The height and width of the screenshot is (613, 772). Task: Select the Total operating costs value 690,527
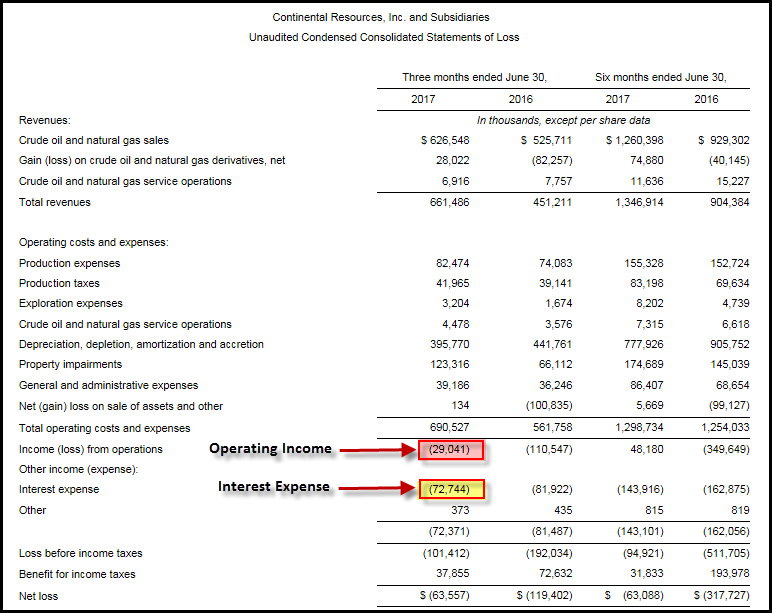(450, 427)
